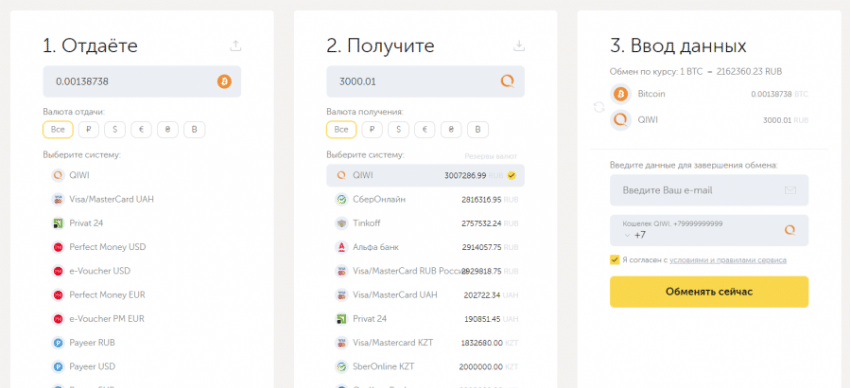Click the e-Voucher PM EUR icon

[x=58, y=319]
